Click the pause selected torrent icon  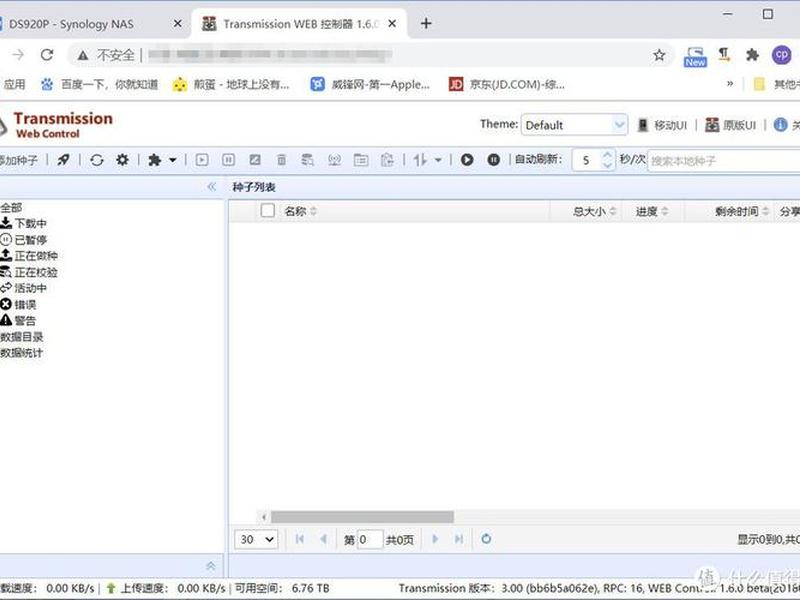[x=229, y=160]
